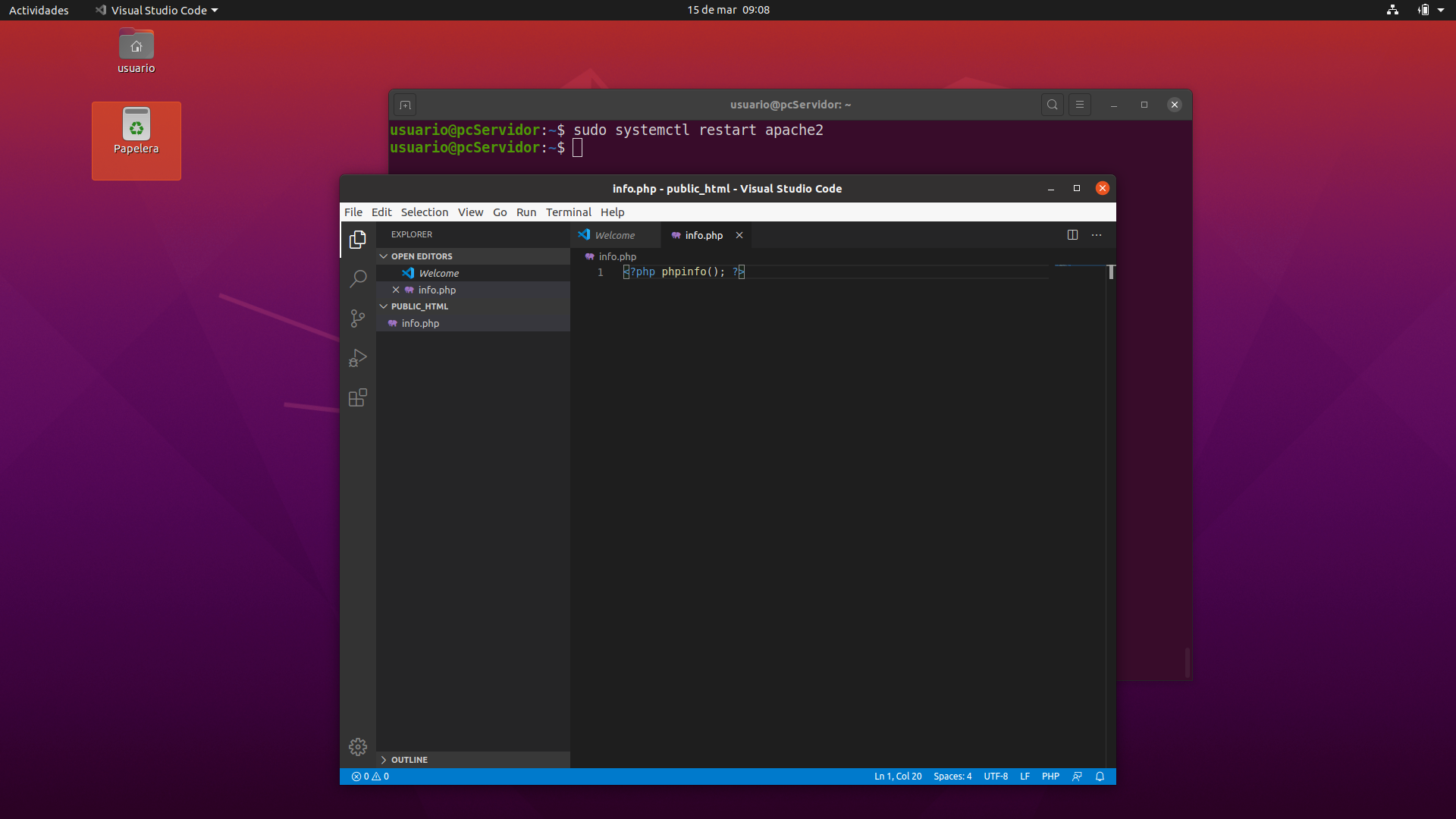
Task: Close the info.php editor tab
Action: 739,235
